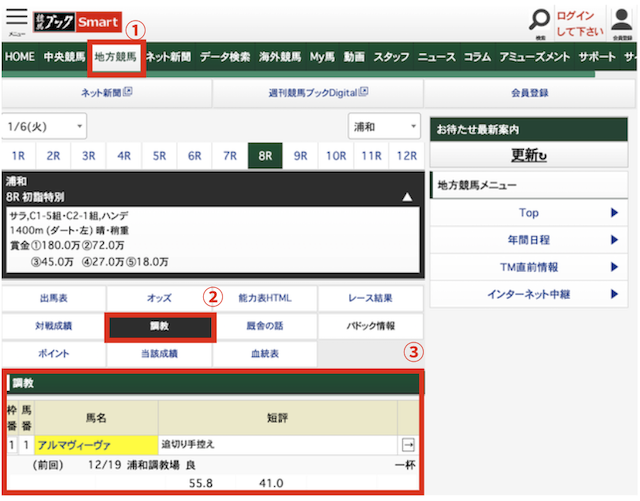
Task: Open the 出馬表 tab
Action: 54,298
